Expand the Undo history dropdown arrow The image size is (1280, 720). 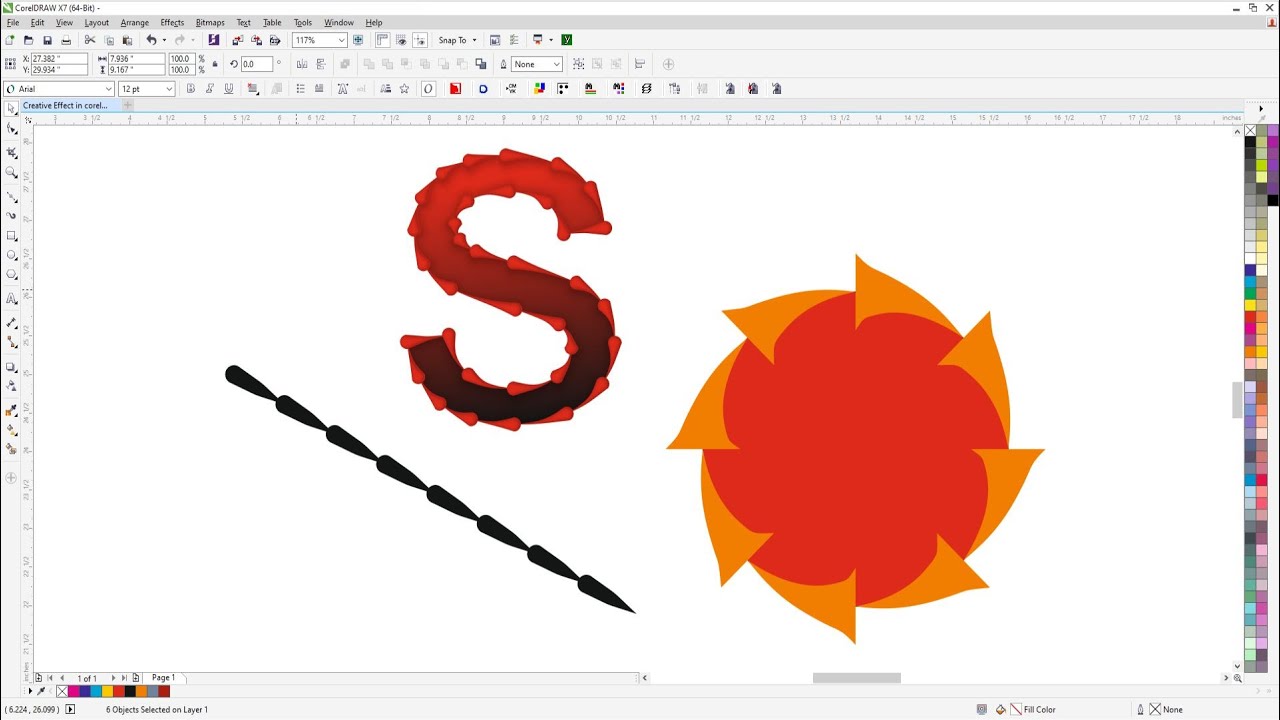tap(164, 40)
